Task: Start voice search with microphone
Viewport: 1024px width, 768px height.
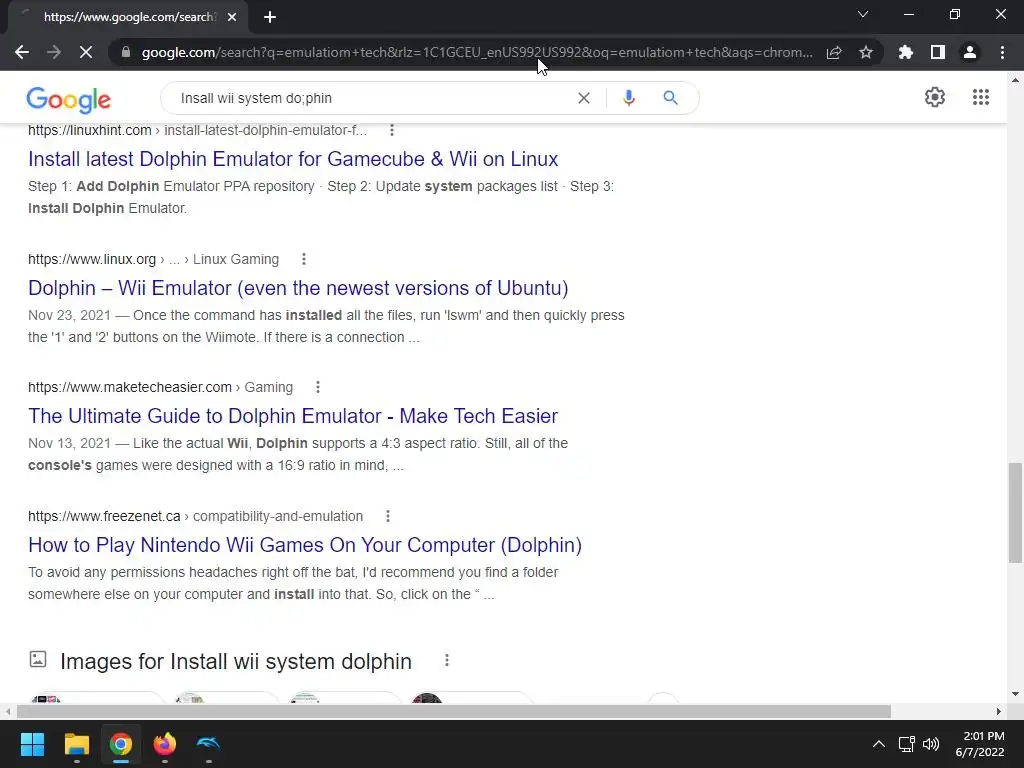Action: [x=629, y=98]
